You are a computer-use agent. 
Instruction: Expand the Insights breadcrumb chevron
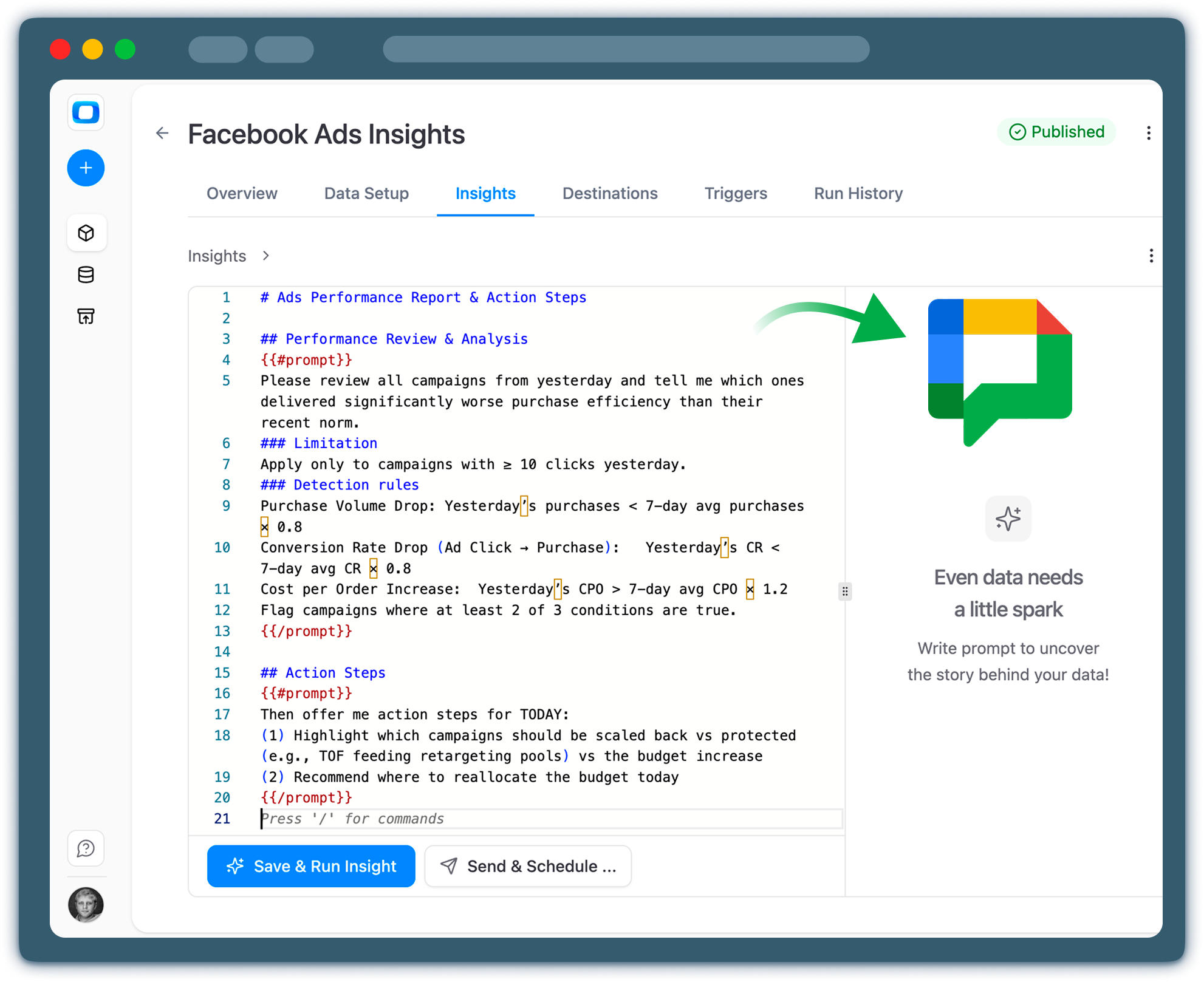(x=265, y=256)
